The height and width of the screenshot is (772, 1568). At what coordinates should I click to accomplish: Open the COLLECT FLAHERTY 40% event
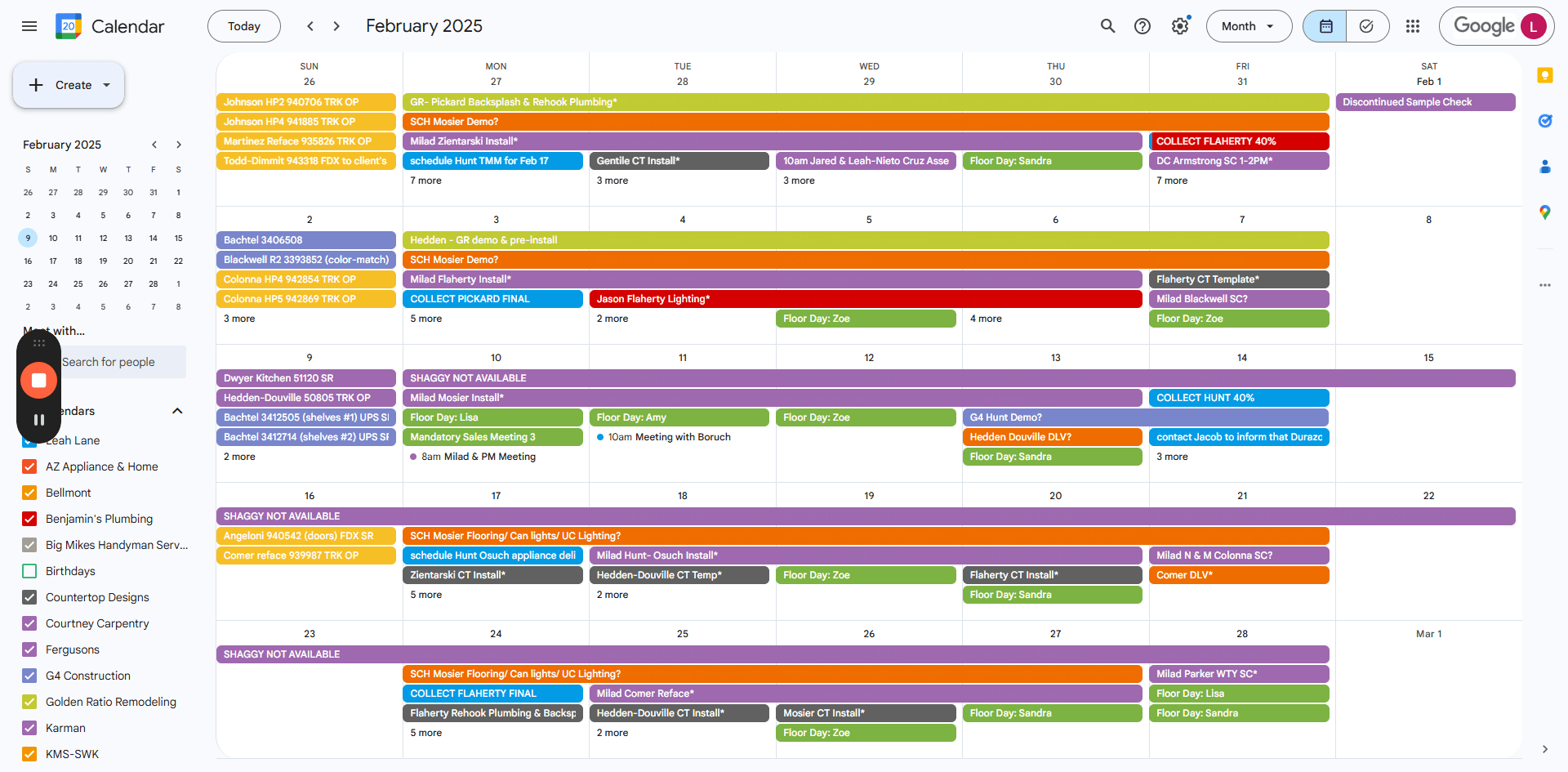click(x=1239, y=141)
